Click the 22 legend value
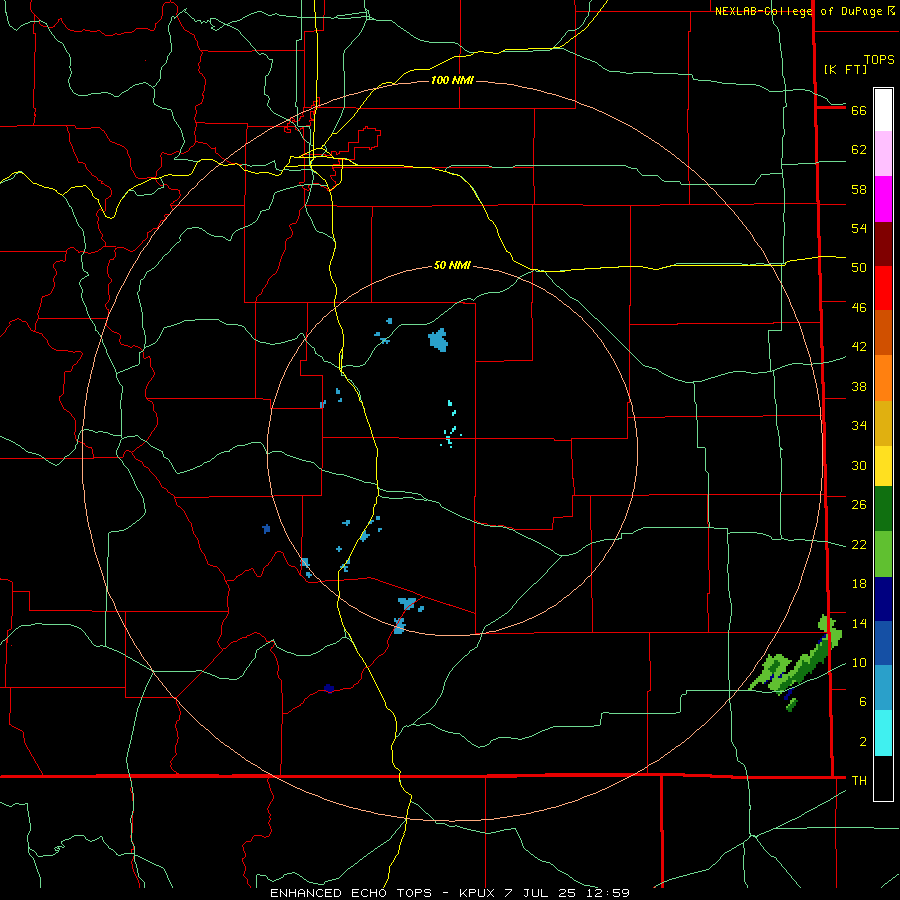 pyautogui.click(x=859, y=545)
